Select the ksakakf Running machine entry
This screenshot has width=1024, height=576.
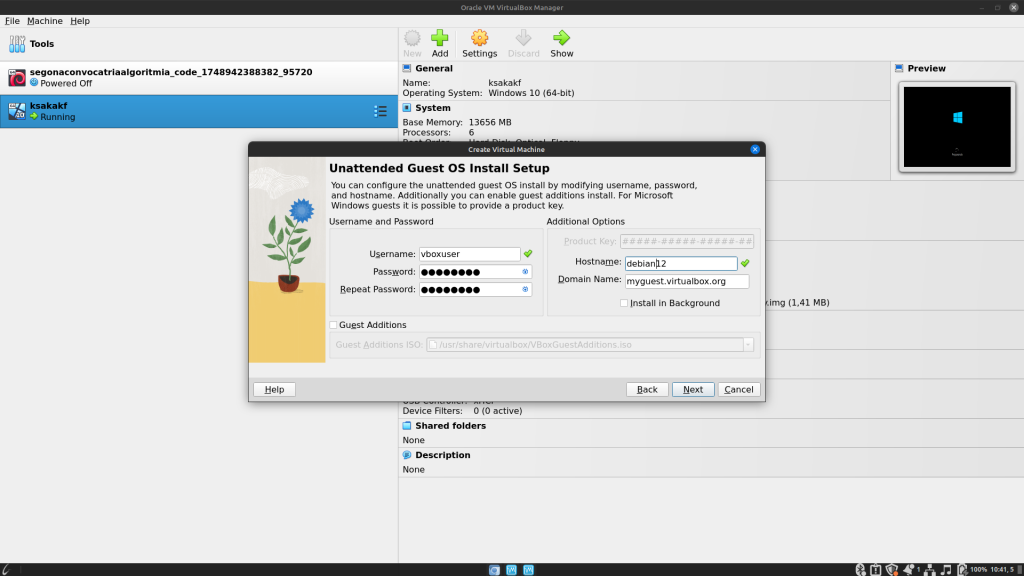tap(199, 111)
